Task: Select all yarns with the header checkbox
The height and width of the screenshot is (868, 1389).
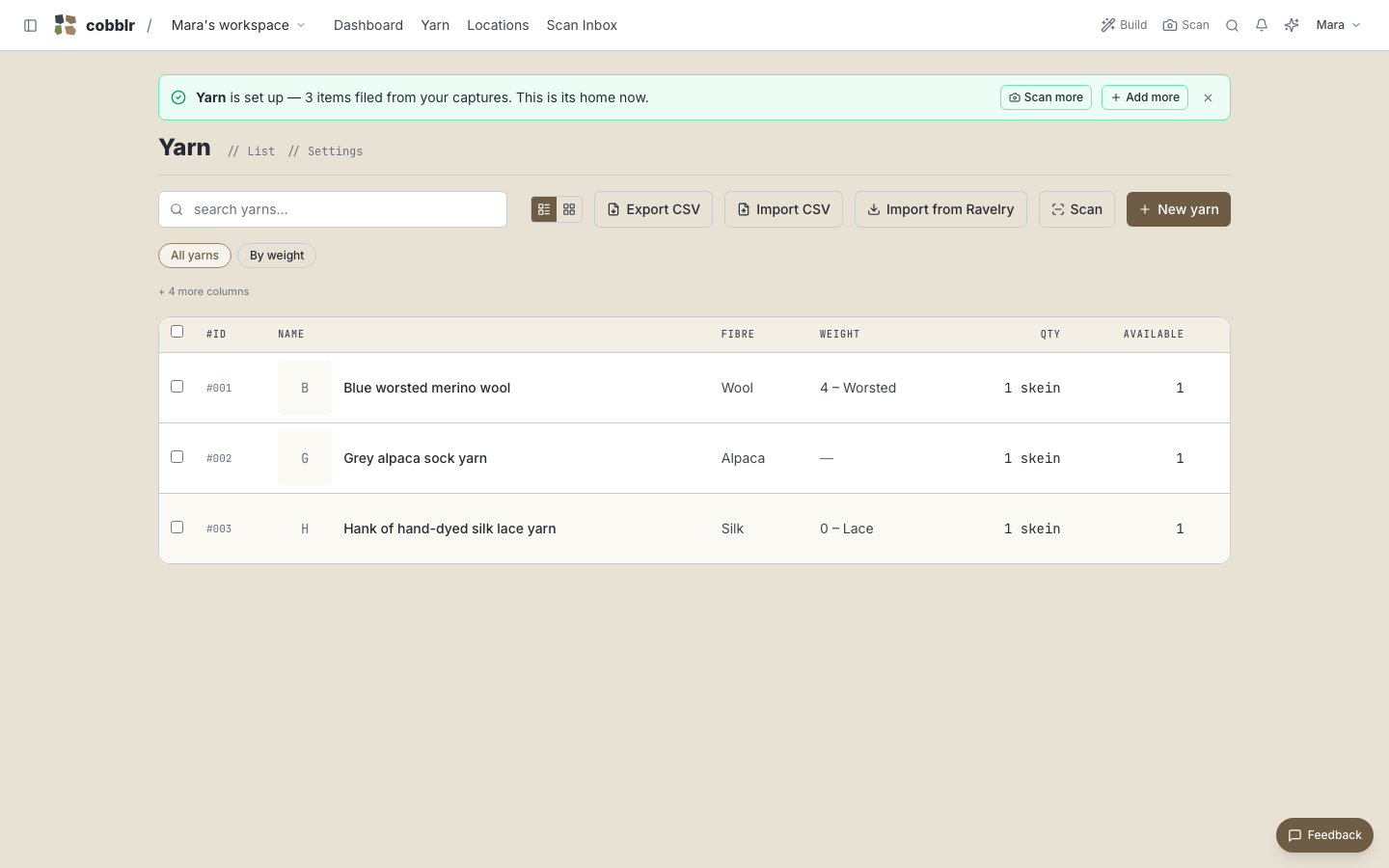Action: point(177,331)
